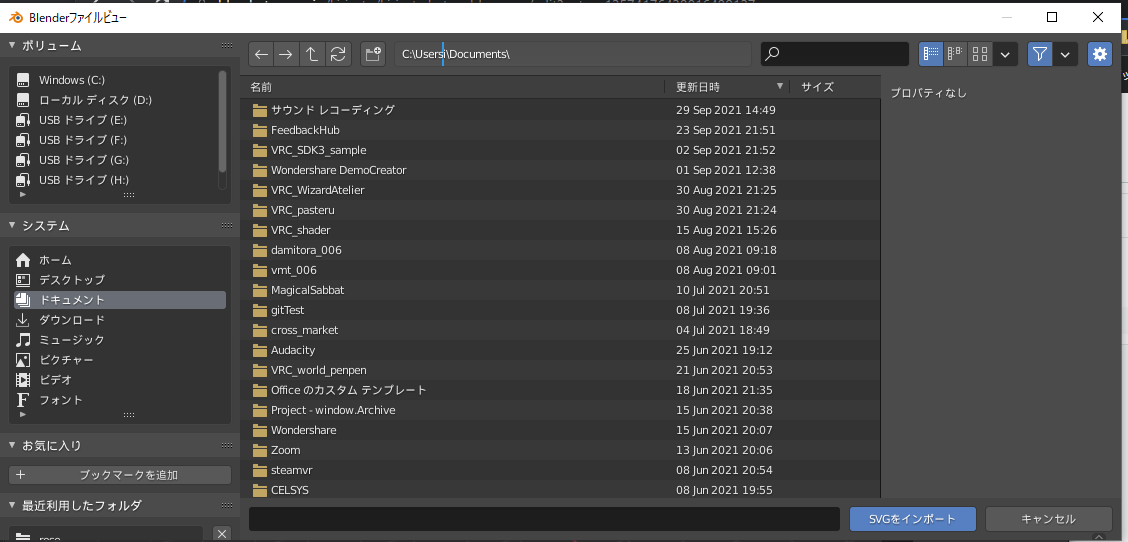1128x542 pixels.
Task: Click the volume list scrollbar
Action: (x=222, y=120)
